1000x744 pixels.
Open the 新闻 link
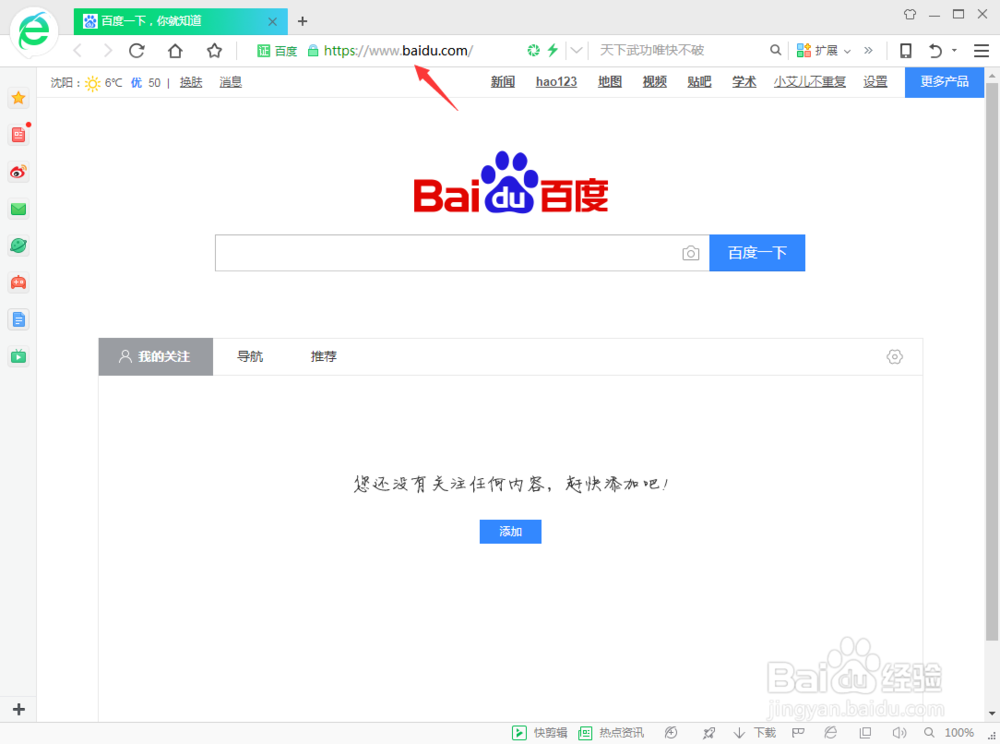[x=503, y=82]
